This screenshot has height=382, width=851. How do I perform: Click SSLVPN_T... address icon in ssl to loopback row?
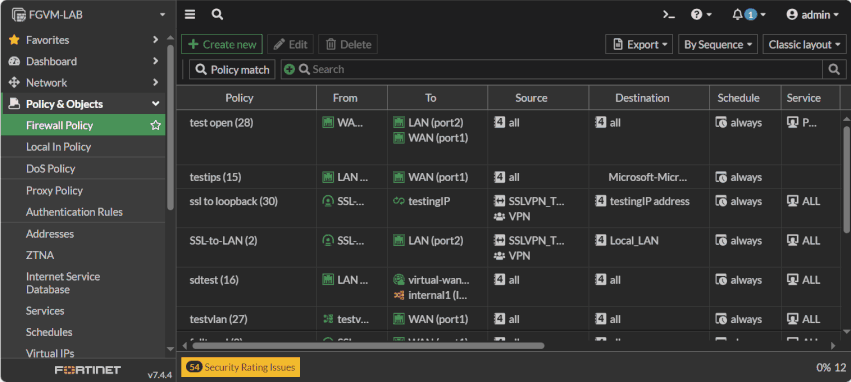click(x=499, y=201)
